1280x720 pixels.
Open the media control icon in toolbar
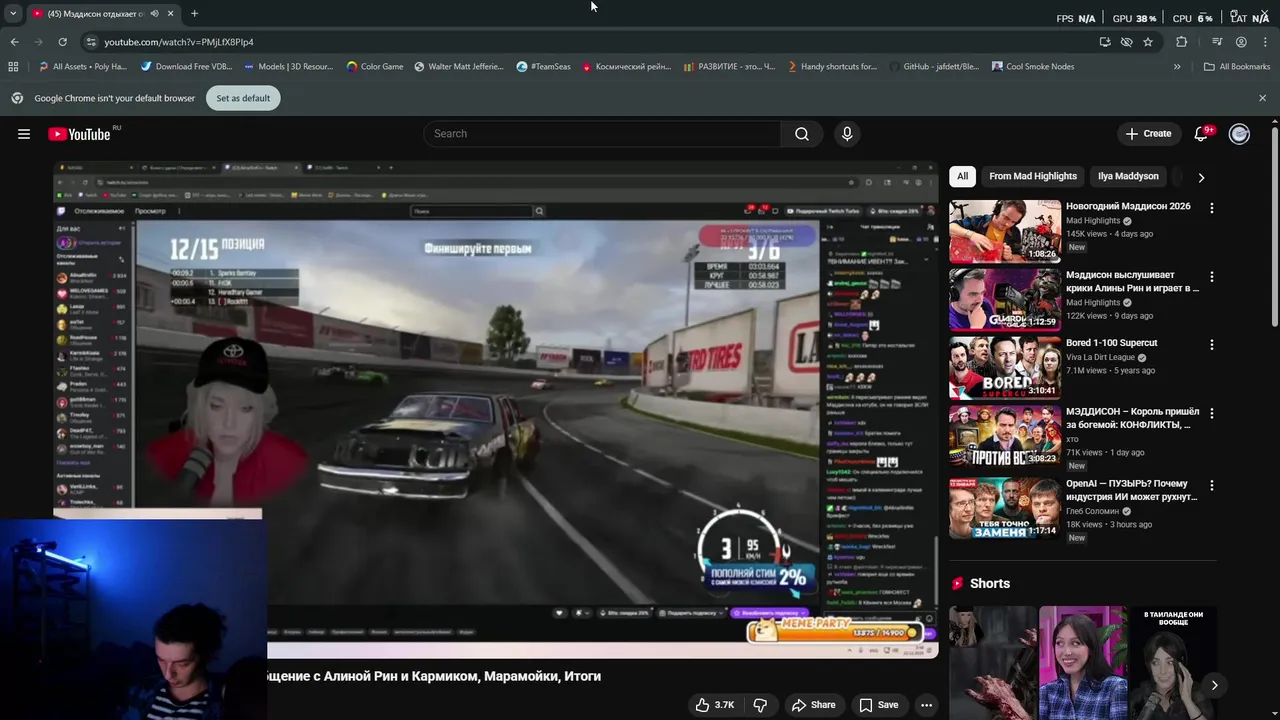pyautogui.click(x=1217, y=42)
